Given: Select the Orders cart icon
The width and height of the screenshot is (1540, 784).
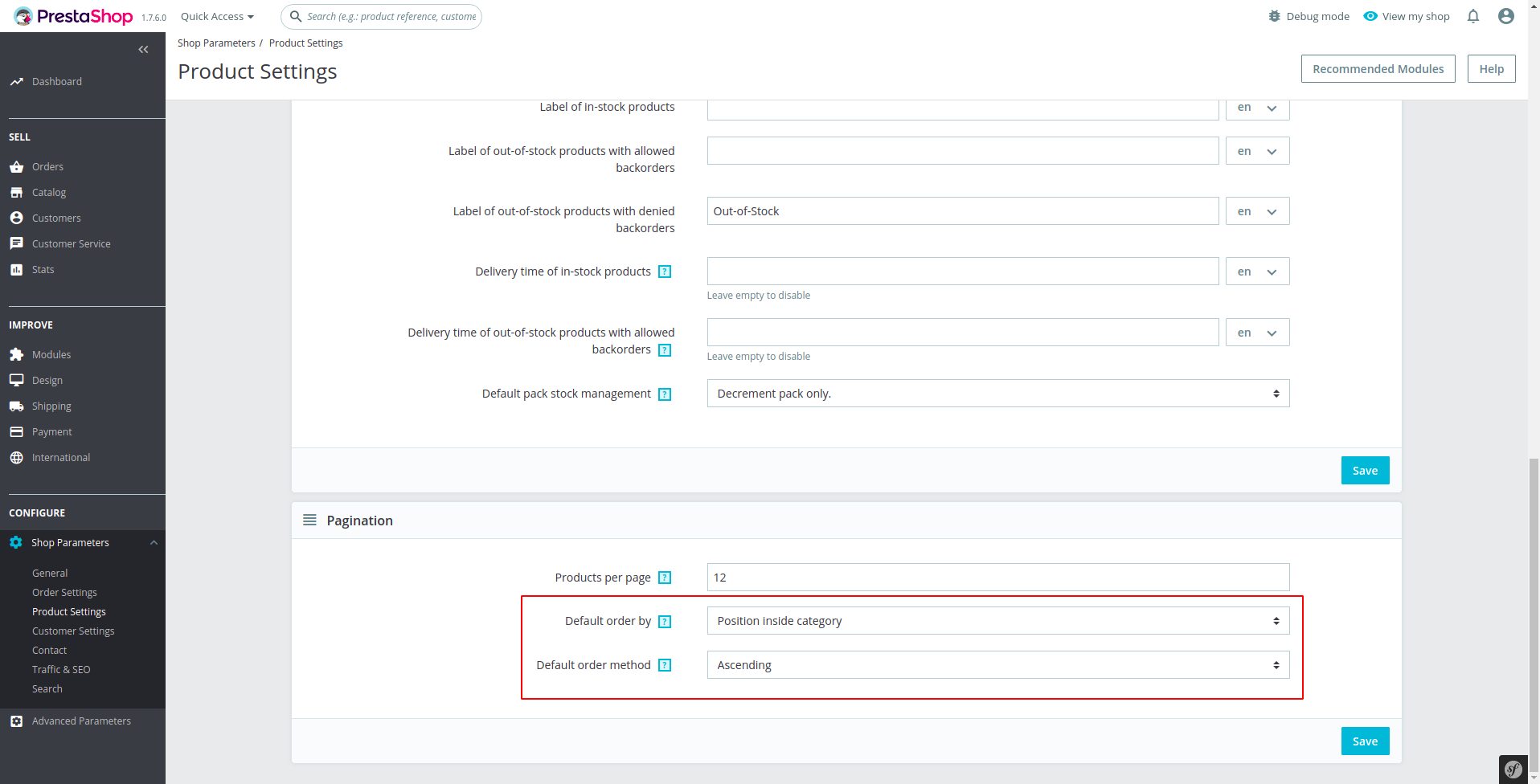Looking at the screenshot, I should [17, 166].
